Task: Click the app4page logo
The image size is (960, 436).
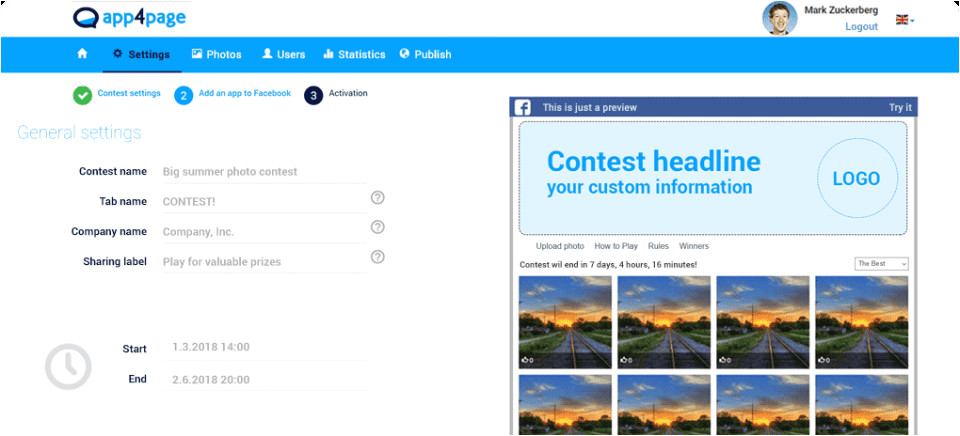Action: click(129, 18)
